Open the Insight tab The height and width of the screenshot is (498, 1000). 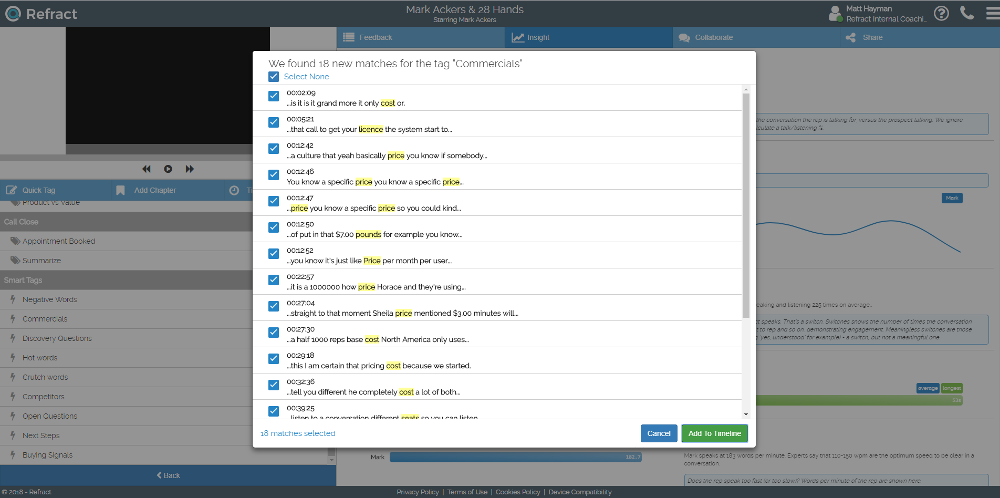pyautogui.click(x=589, y=37)
